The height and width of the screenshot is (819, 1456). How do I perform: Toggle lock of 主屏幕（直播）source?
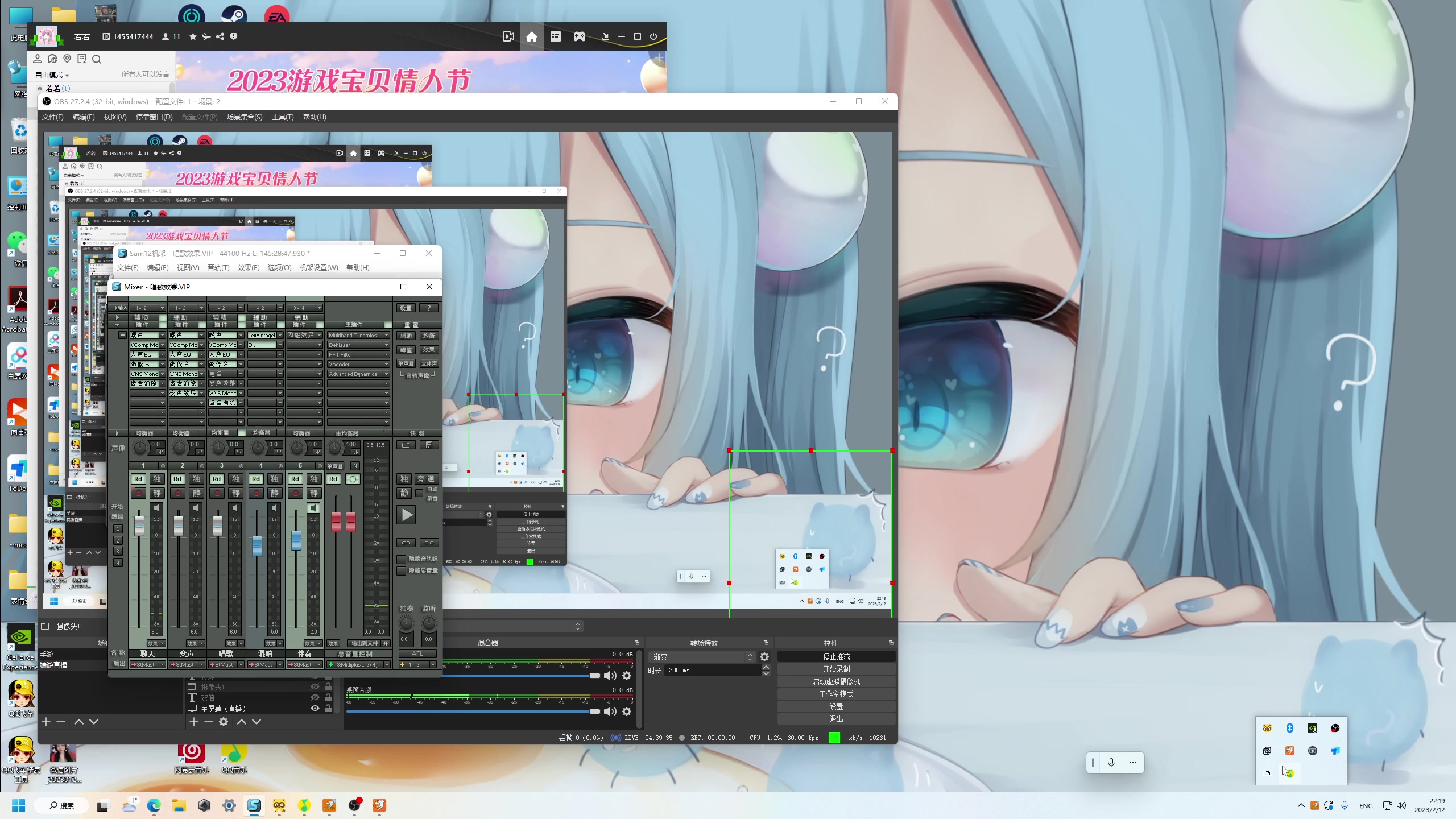(x=328, y=708)
